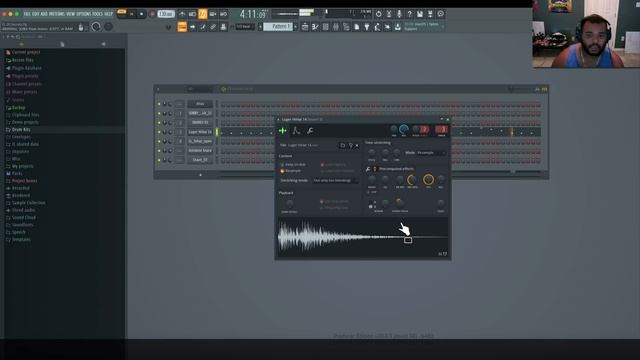Toggle the metronome icon

pos(182,14)
